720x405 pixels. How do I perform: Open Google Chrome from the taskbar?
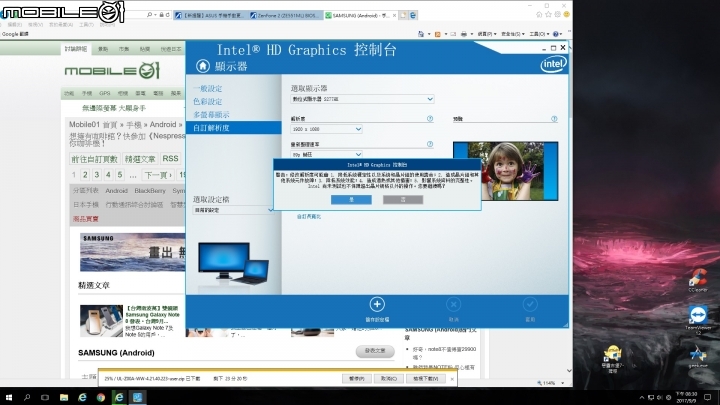(x=101, y=397)
